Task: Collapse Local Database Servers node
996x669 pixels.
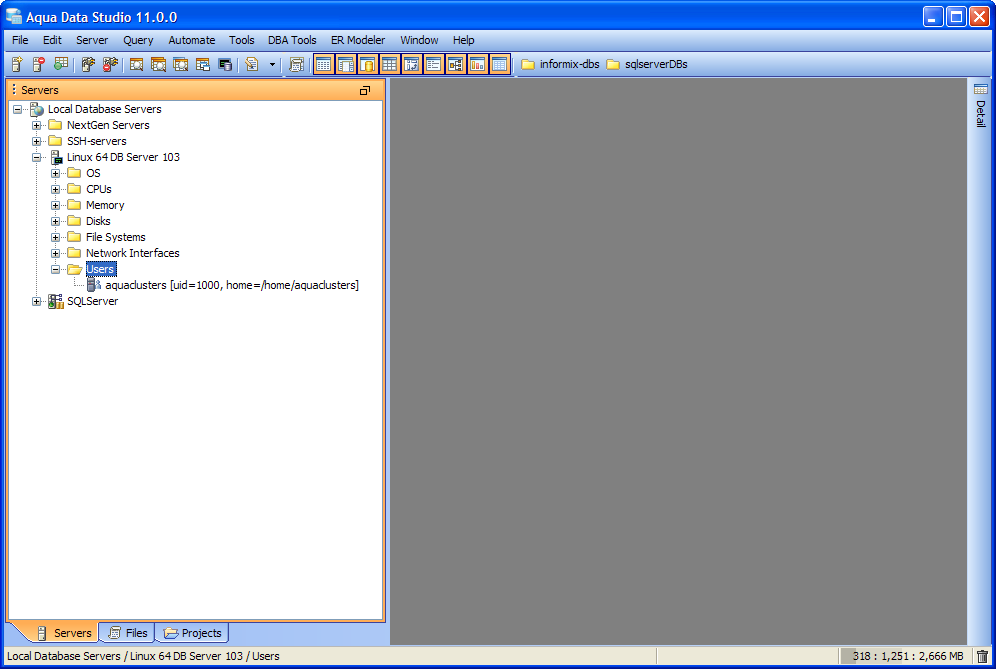Action: tap(17, 109)
